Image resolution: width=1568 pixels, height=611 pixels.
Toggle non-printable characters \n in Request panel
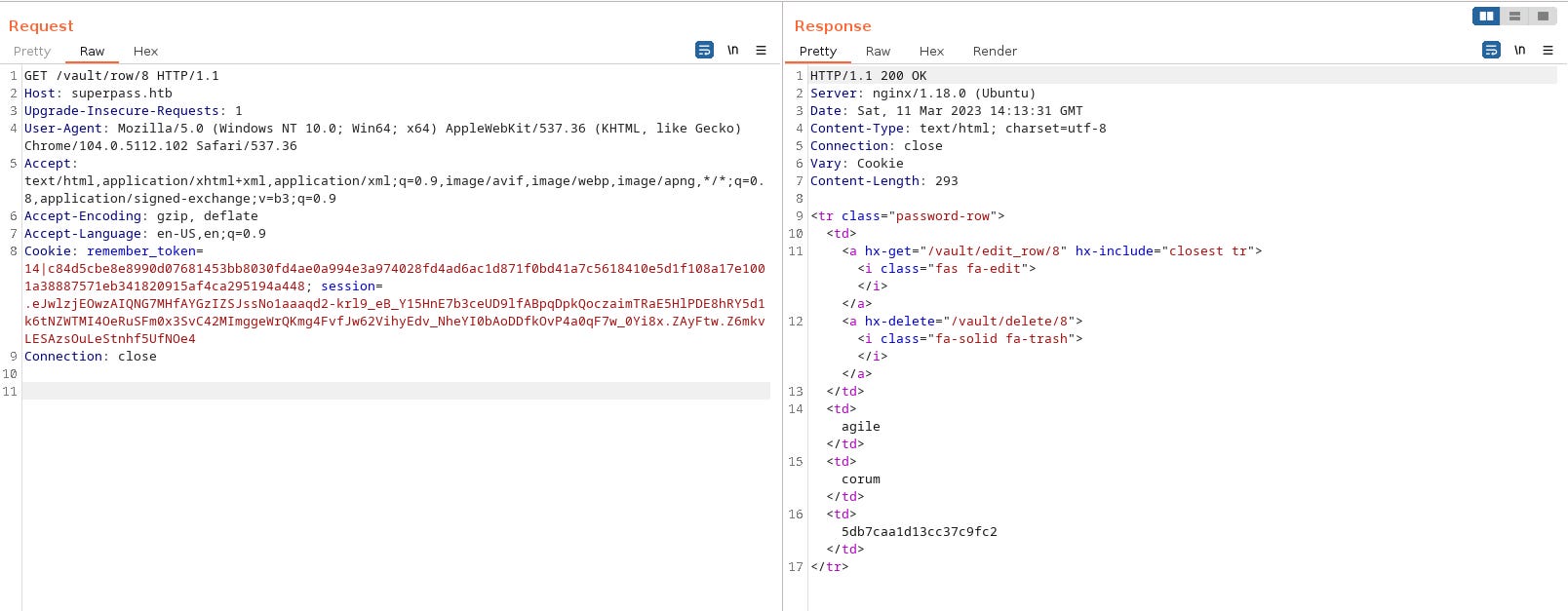click(x=732, y=50)
